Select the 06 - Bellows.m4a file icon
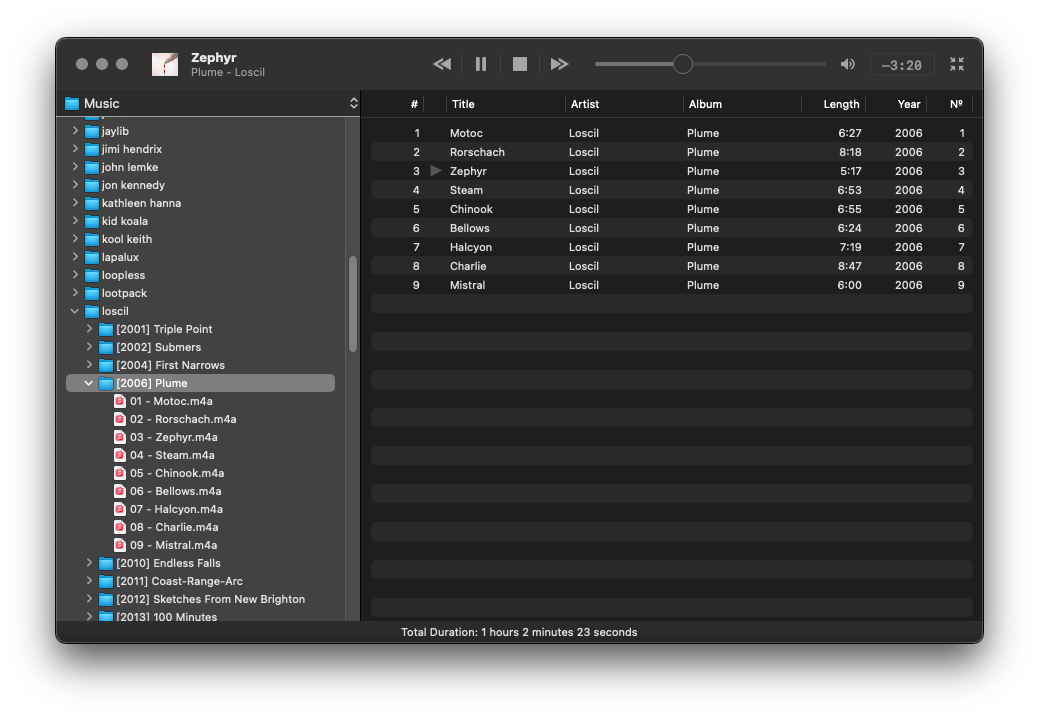1039x717 pixels. click(120, 491)
